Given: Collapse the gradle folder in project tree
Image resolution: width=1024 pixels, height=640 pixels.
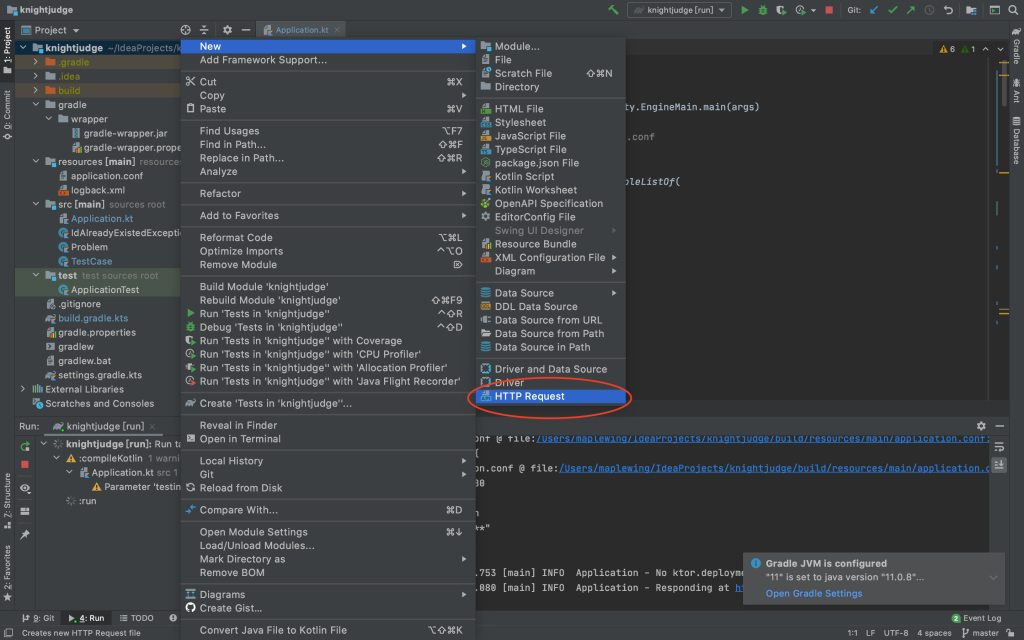Looking at the screenshot, I should pyautogui.click(x=36, y=104).
